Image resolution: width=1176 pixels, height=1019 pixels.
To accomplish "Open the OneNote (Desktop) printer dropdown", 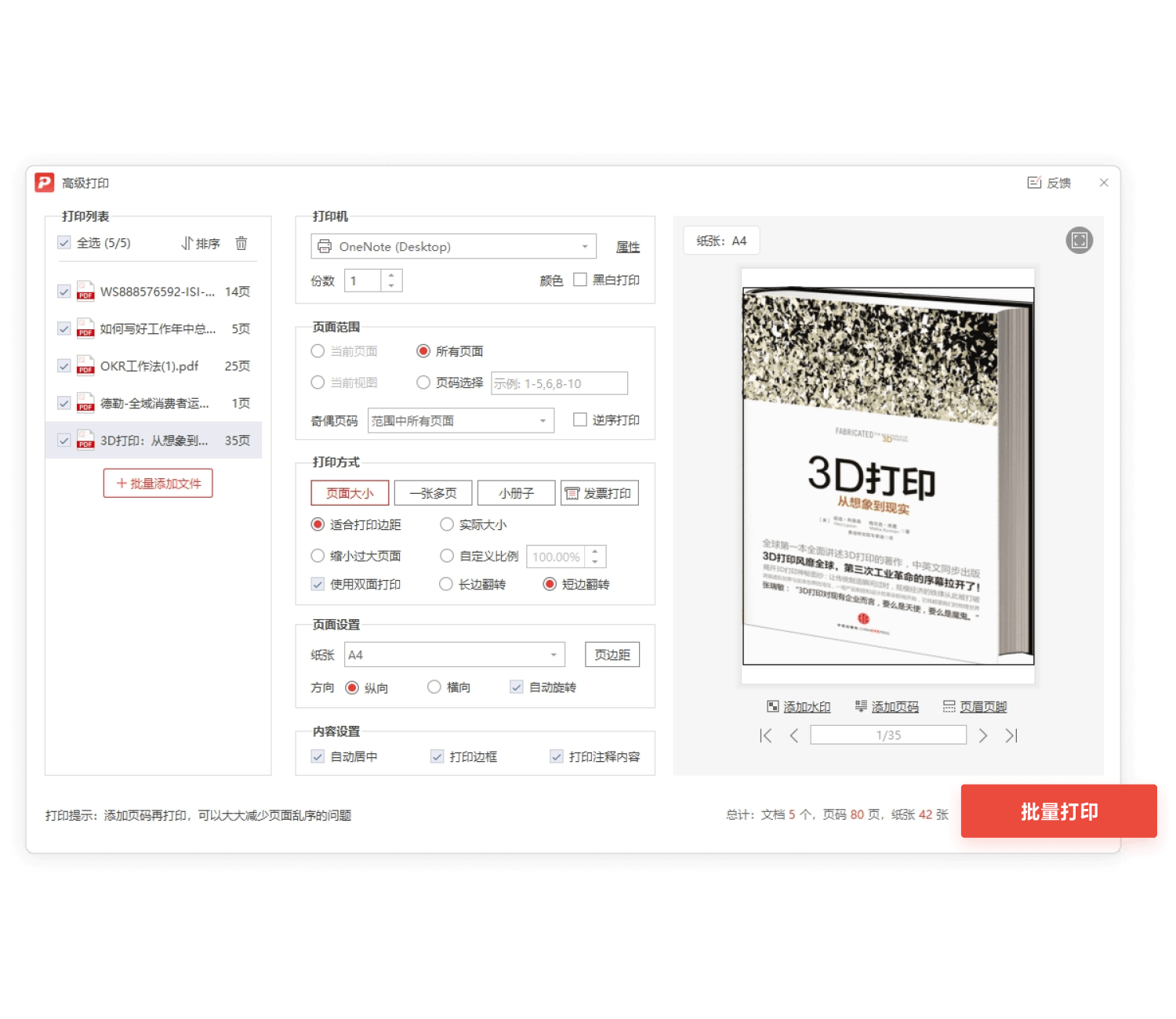I will (453, 246).
